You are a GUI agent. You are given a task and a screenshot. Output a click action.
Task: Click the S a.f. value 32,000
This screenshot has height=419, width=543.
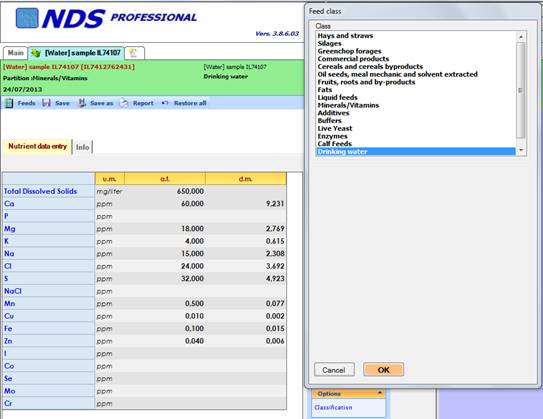pos(193,278)
